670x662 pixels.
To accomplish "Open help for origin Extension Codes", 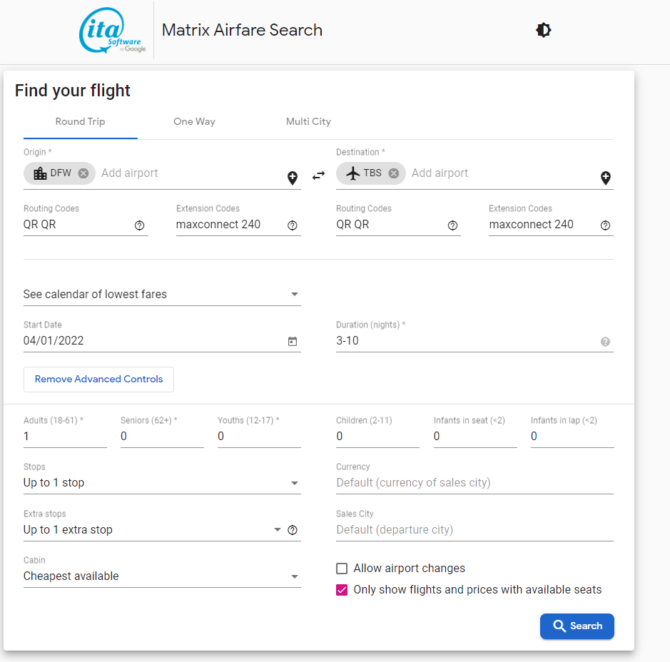I will click(292, 225).
